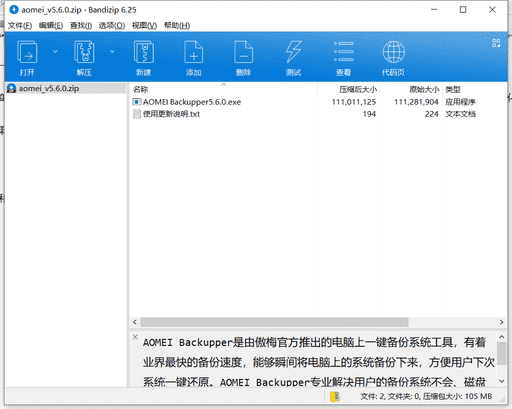Click the Bandizip logo in the title bar

click(x=14, y=10)
